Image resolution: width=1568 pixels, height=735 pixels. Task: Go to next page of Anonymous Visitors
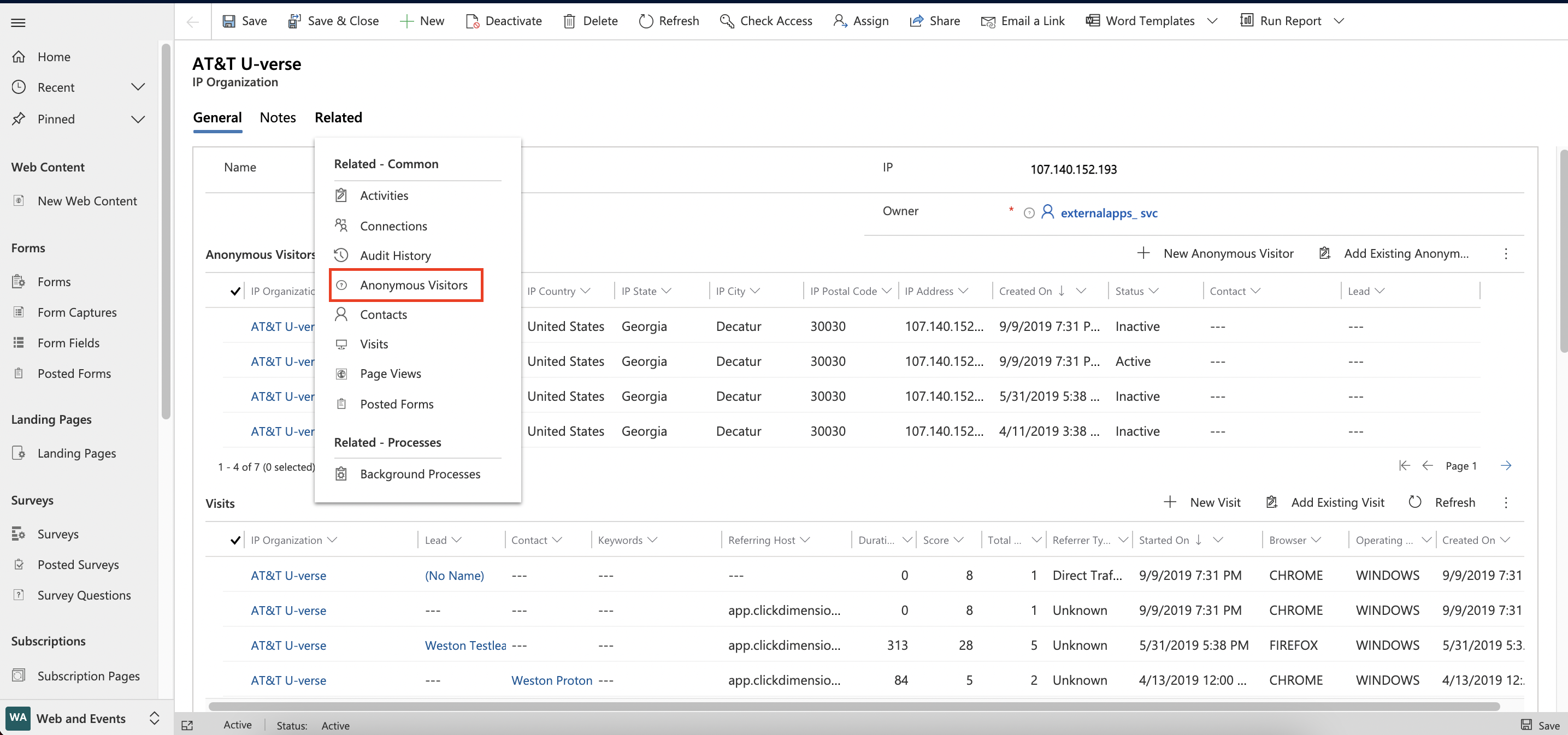(1506, 465)
